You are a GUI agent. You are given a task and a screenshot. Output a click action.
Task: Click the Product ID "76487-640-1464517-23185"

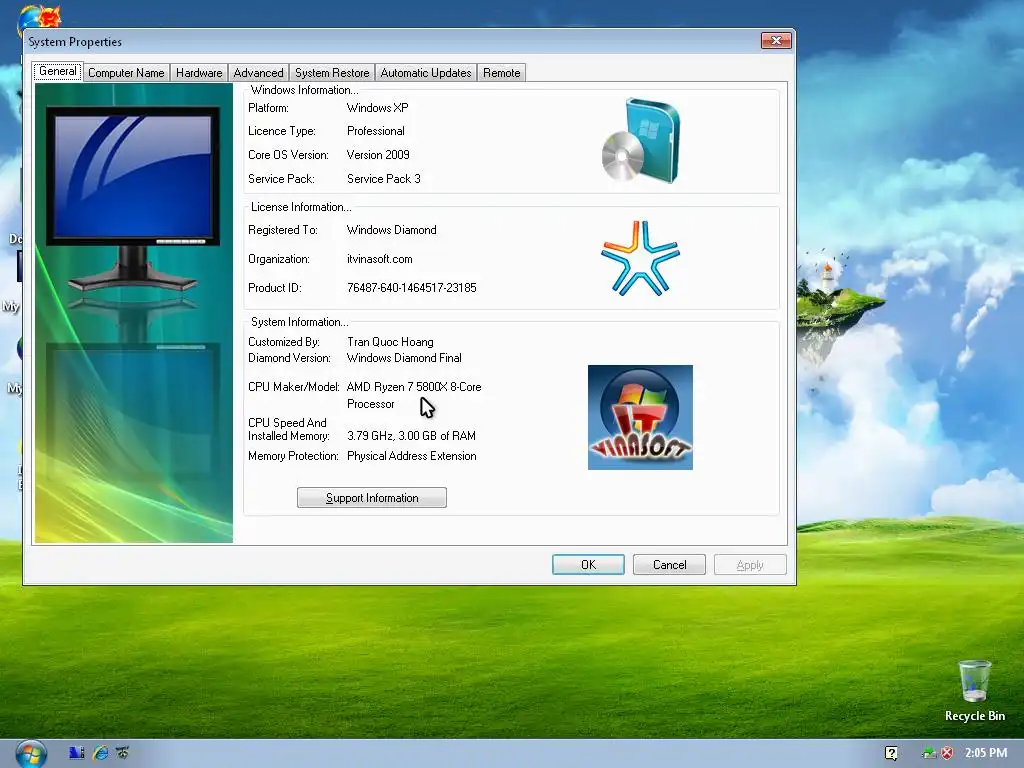(x=411, y=287)
